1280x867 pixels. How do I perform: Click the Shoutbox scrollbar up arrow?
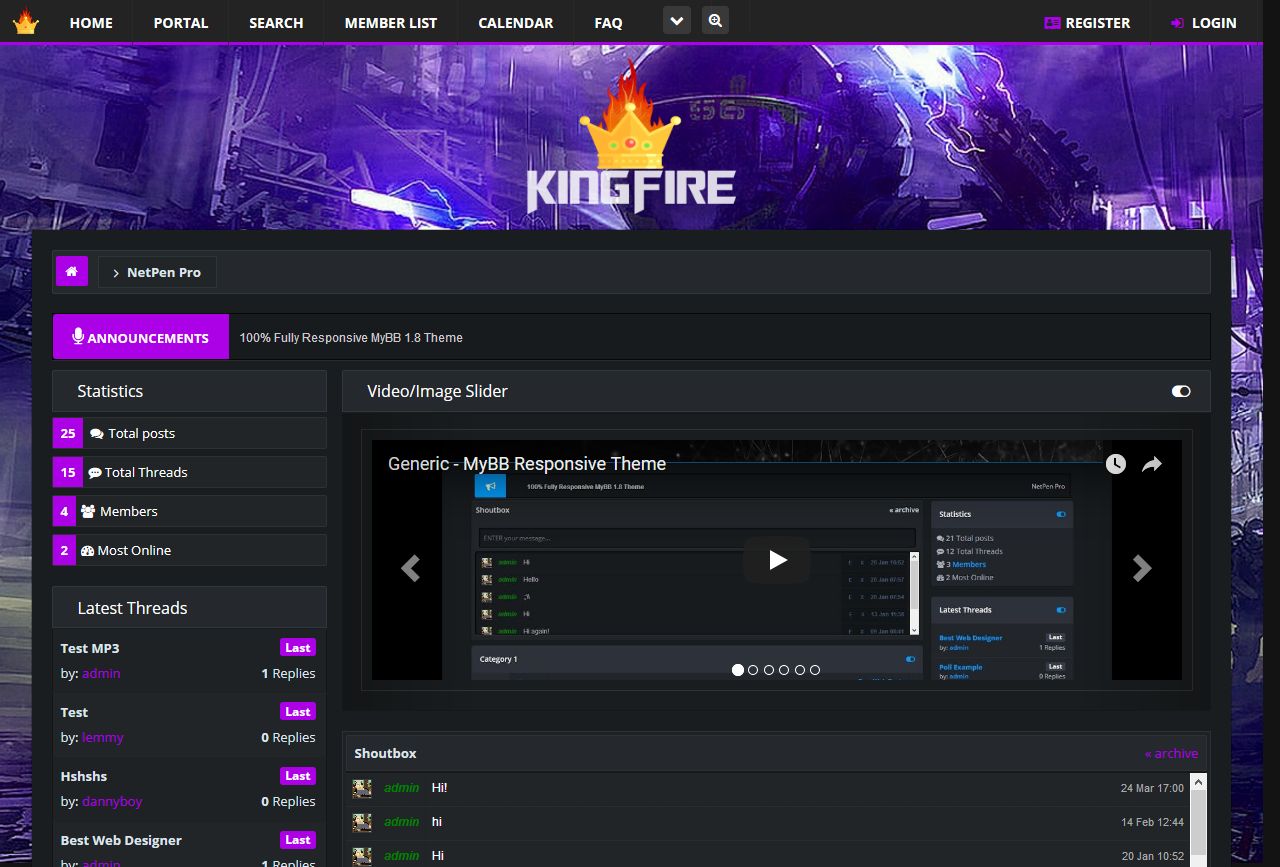click(x=1198, y=782)
